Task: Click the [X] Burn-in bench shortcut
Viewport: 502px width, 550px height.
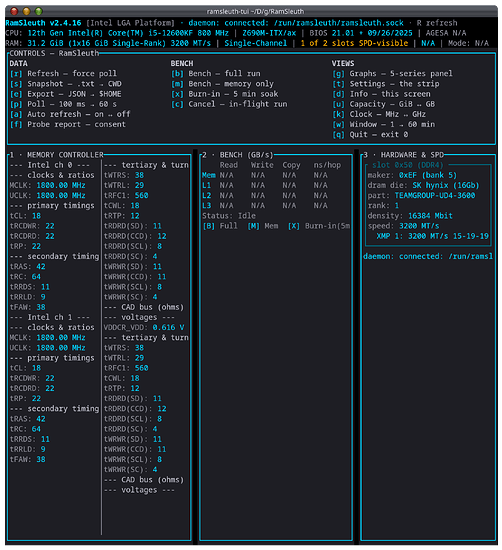Action: [x=319, y=226]
